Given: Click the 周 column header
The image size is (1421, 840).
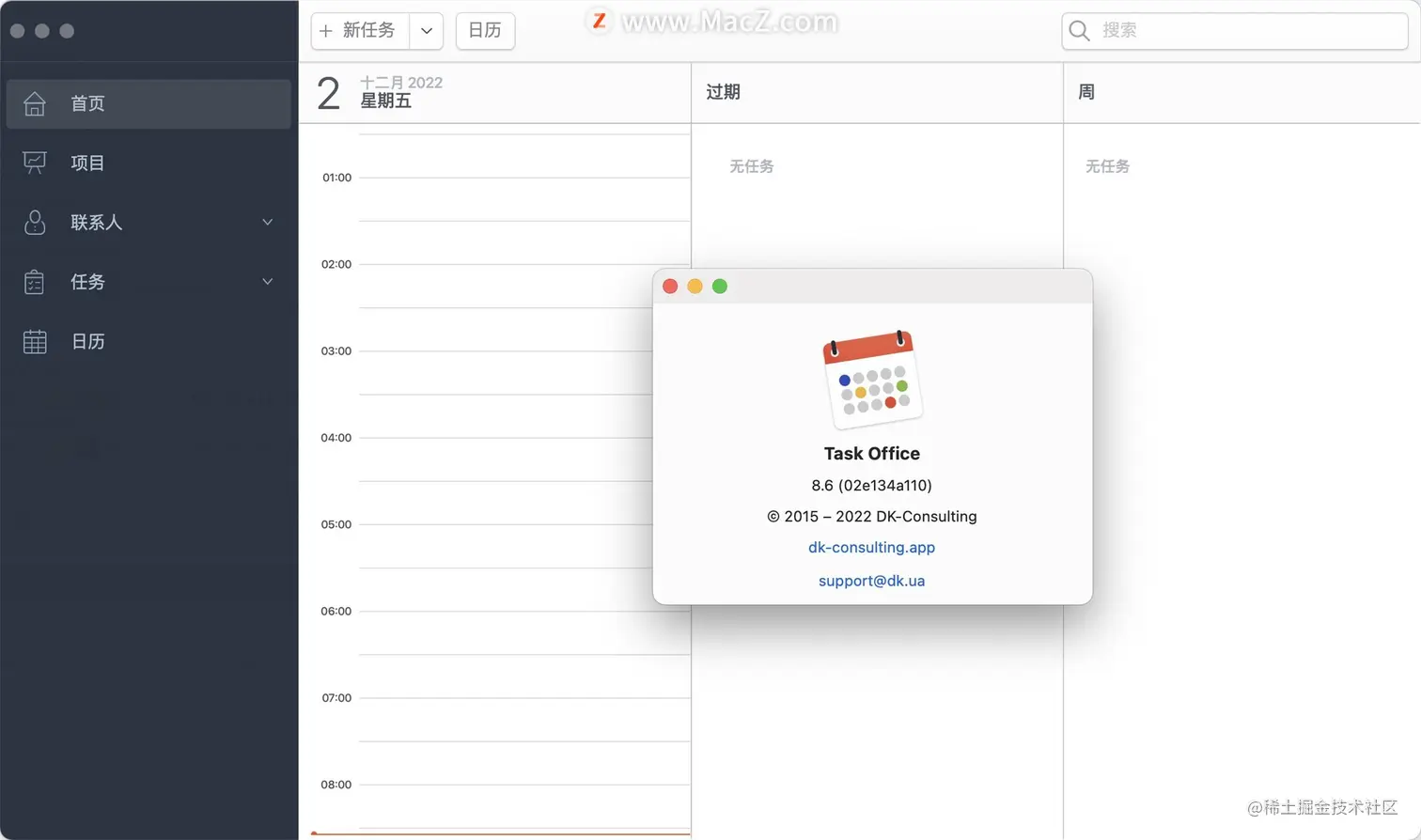Looking at the screenshot, I should (1086, 92).
